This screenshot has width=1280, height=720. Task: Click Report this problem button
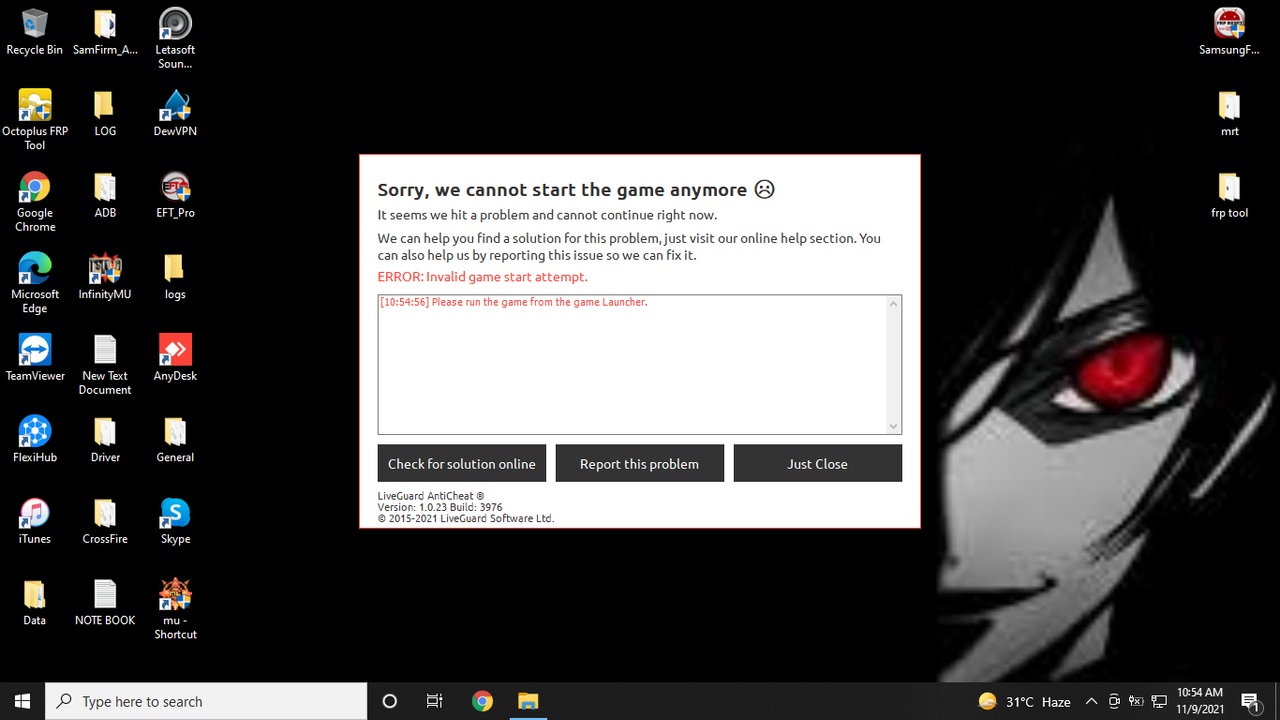pyautogui.click(x=640, y=463)
